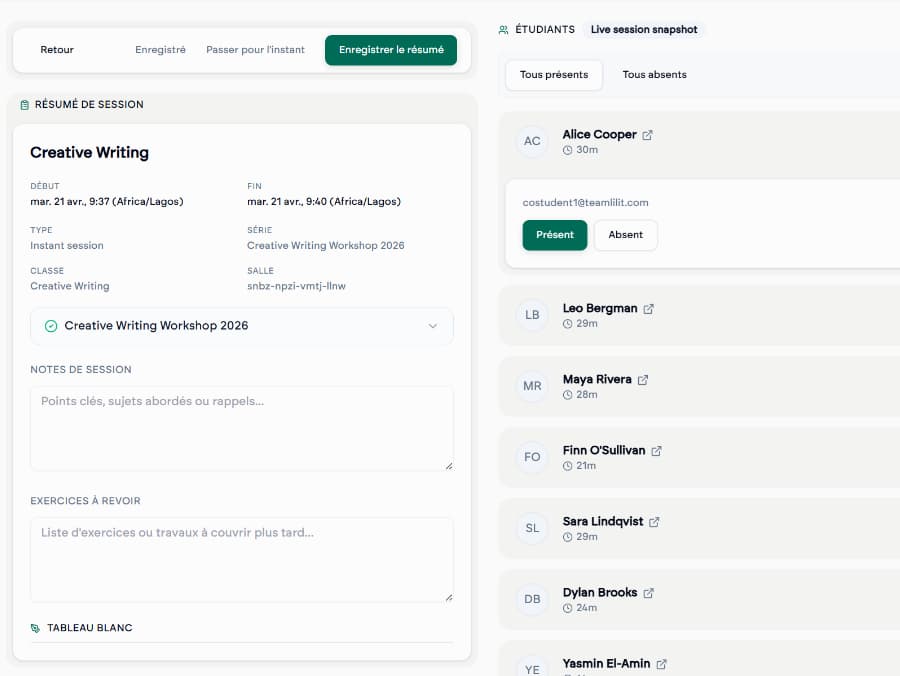The height and width of the screenshot is (676, 900).
Task: Click the FO avatar for Finn O'Sullivan
Action: click(x=532, y=457)
